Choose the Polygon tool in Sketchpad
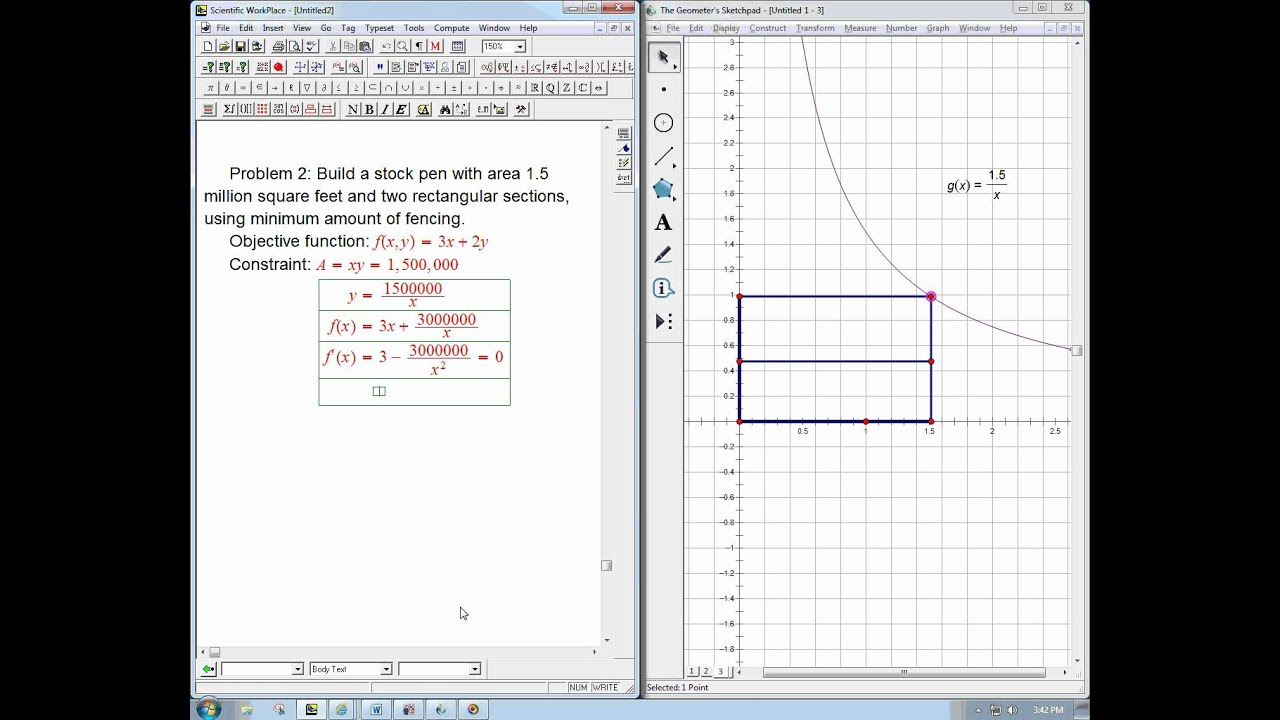Viewport: 1280px width, 720px height. click(663, 189)
